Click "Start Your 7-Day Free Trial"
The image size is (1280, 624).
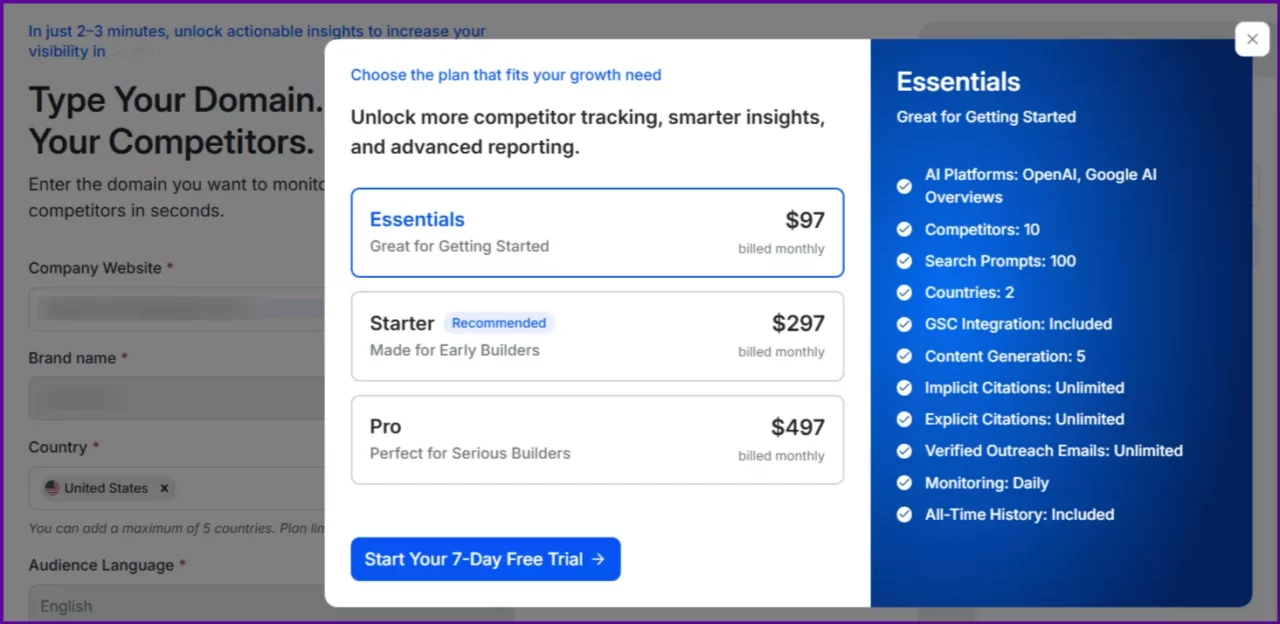[x=485, y=559]
